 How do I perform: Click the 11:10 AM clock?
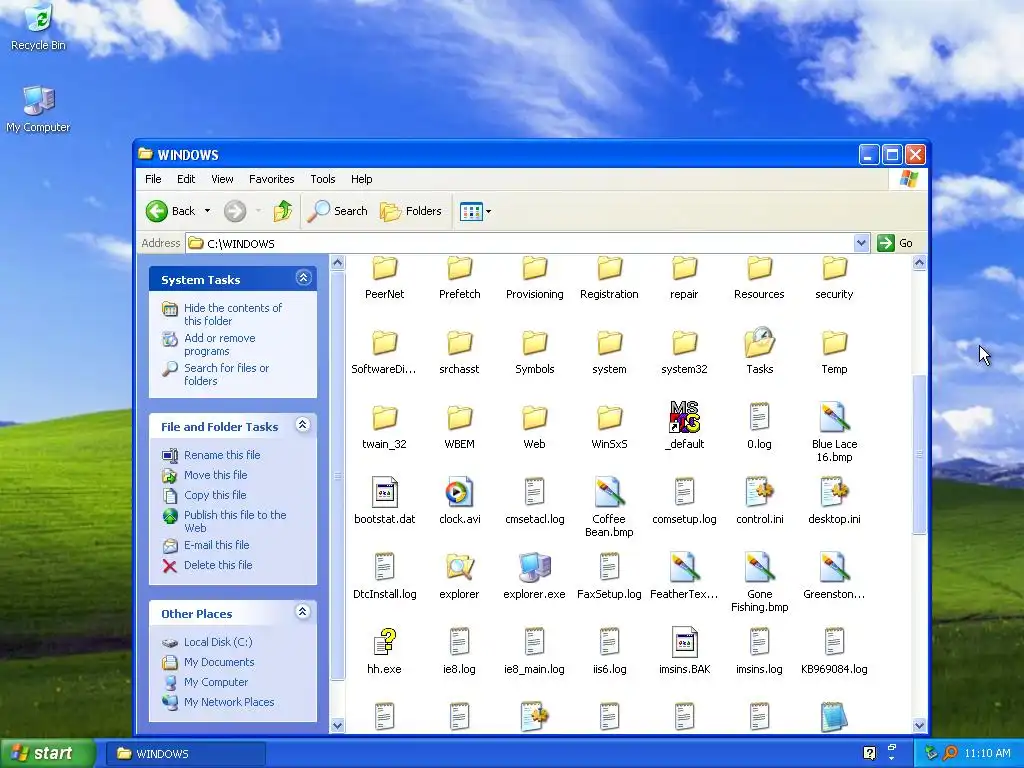pos(987,753)
